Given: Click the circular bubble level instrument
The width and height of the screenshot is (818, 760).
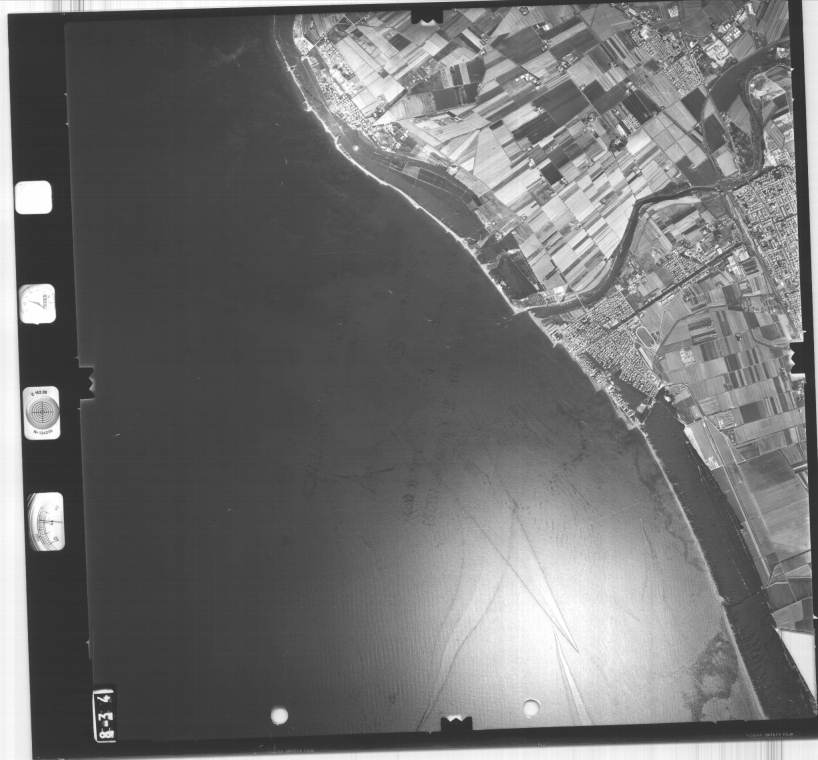Looking at the screenshot, I should click(41, 412).
